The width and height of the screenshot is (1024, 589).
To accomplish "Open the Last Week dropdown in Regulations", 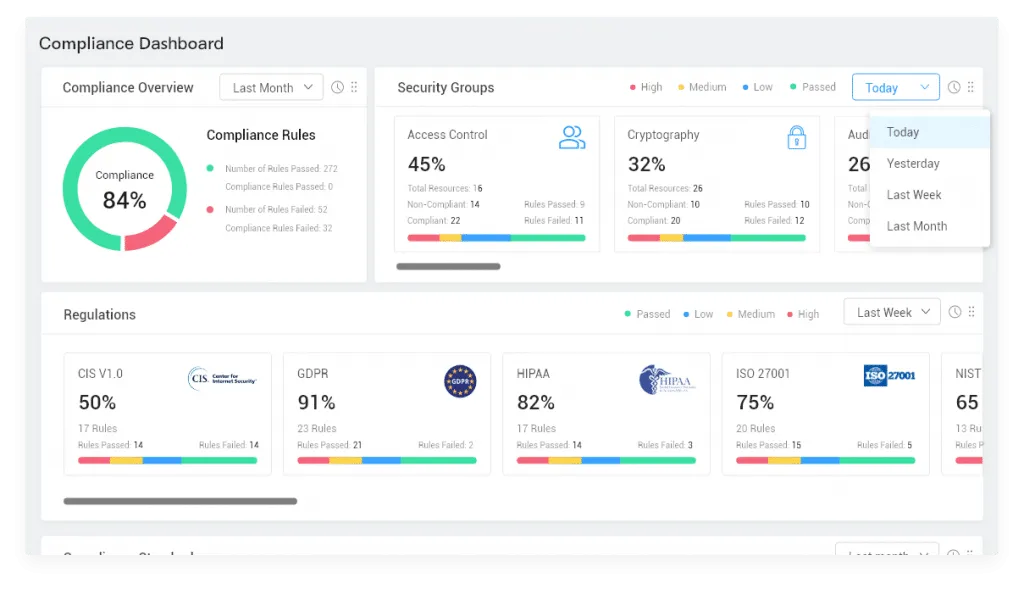I will tap(892, 312).
